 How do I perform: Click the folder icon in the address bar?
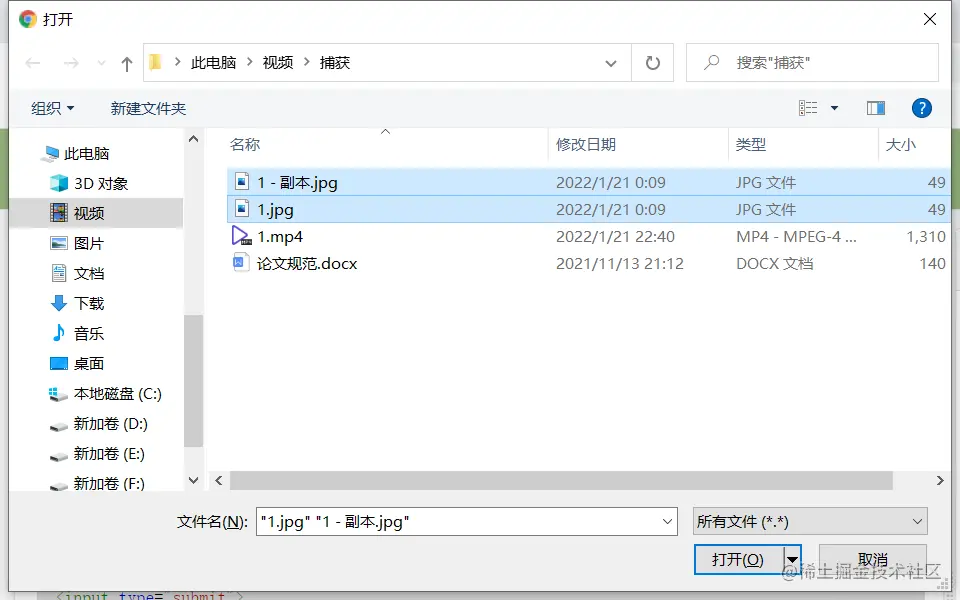tap(155, 62)
